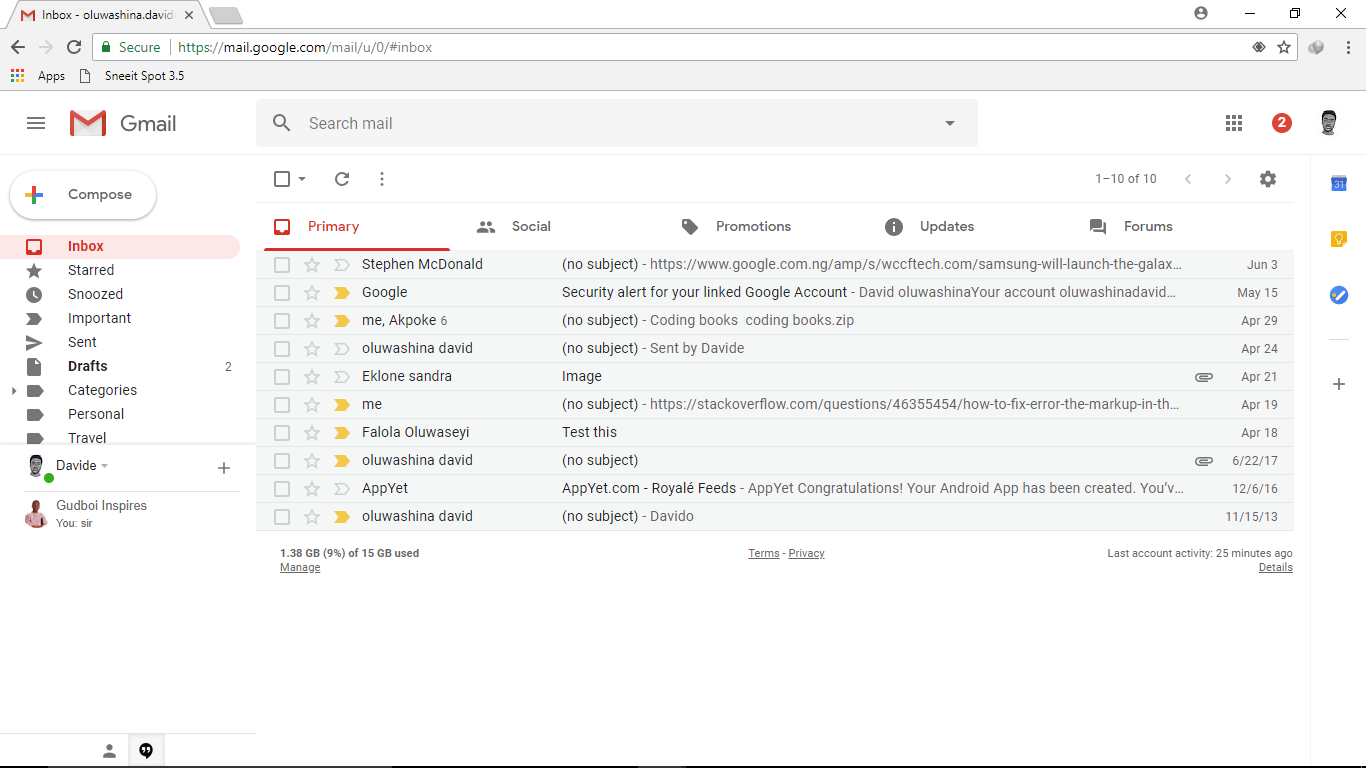The image size is (1370, 768).
Task: Open the Google Keep side panel icon
Action: point(1339,239)
